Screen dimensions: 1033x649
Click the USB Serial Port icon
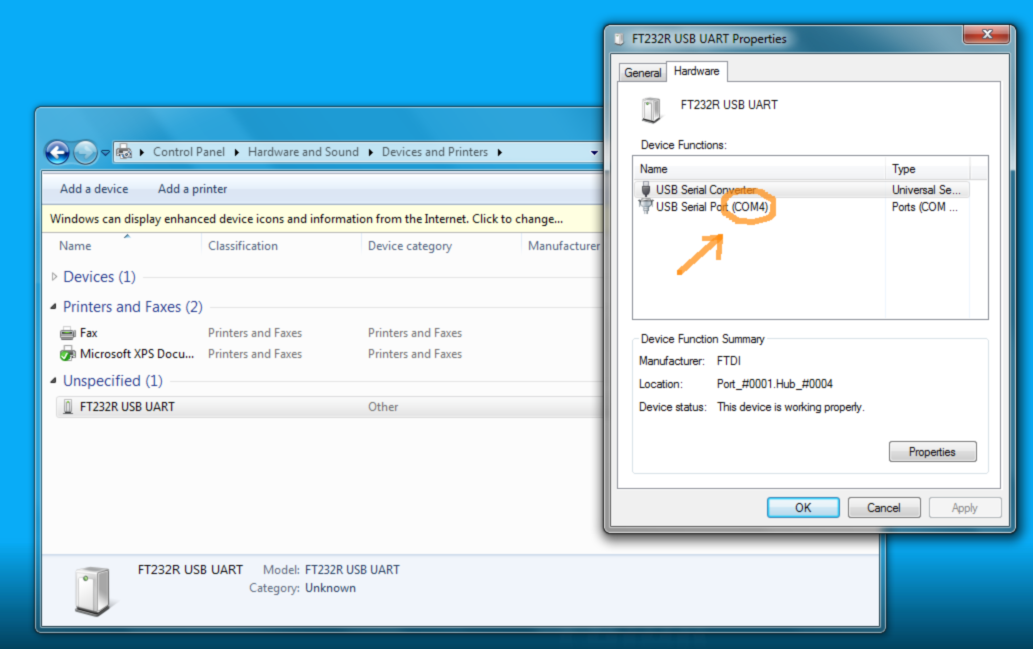click(x=646, y=207)
